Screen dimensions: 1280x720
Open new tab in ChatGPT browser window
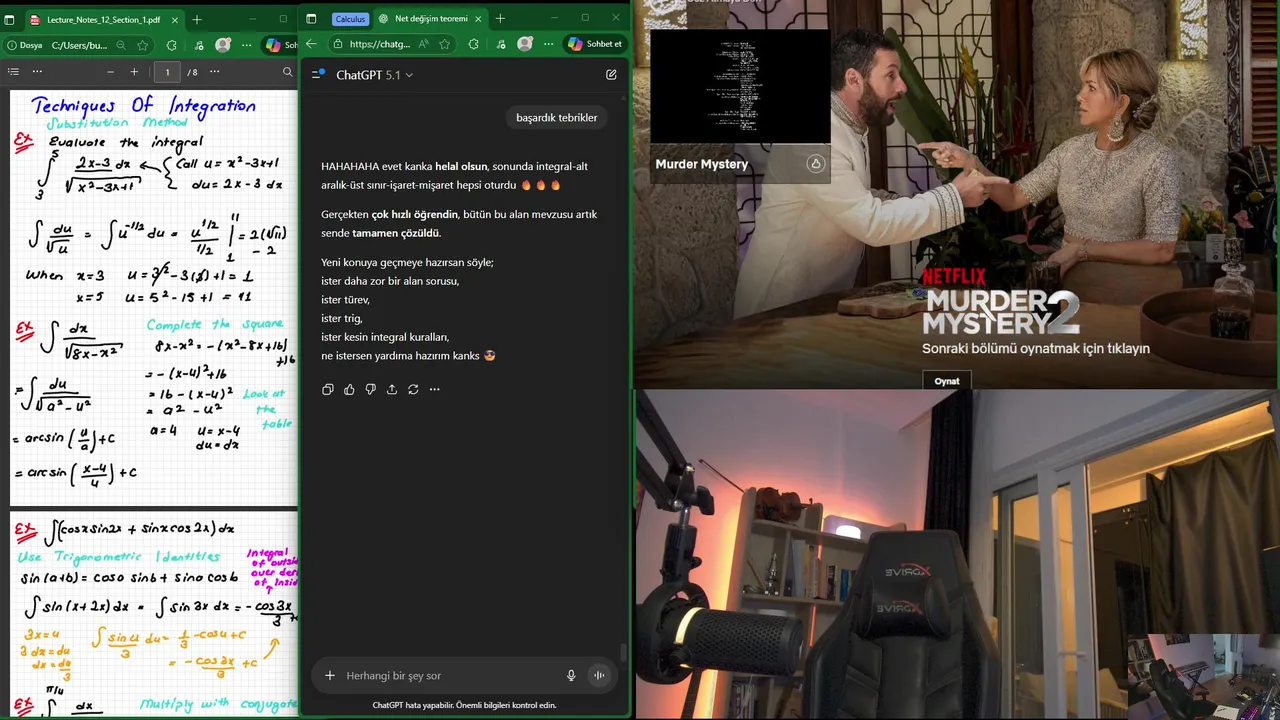500,19
